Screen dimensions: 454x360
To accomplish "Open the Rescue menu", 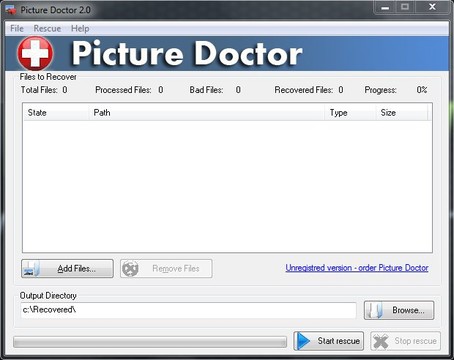I will 47,29.
